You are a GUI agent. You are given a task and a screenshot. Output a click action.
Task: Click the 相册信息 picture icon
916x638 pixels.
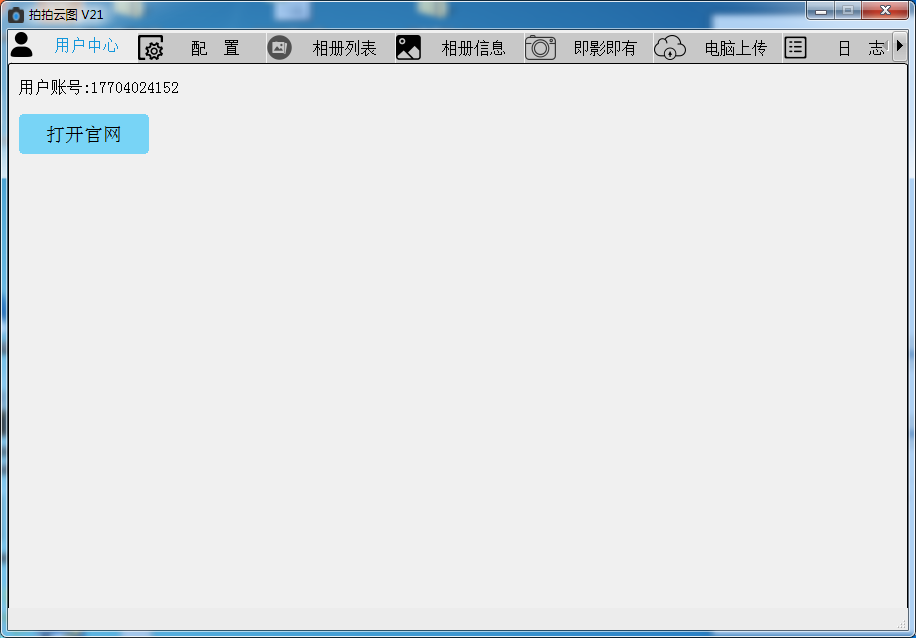click(x=408, y=46)
